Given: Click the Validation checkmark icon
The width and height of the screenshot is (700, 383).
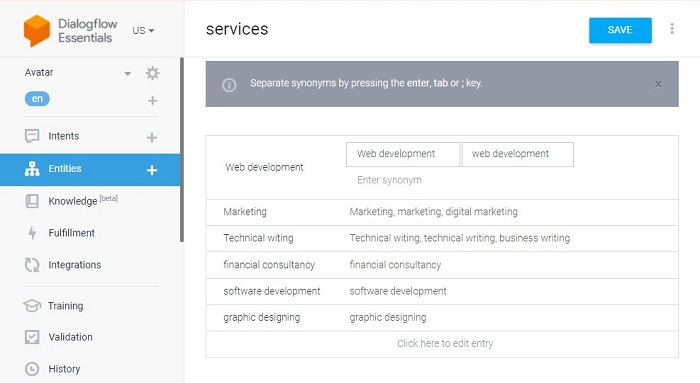Looking at the screenshot, I should (32, 337).
